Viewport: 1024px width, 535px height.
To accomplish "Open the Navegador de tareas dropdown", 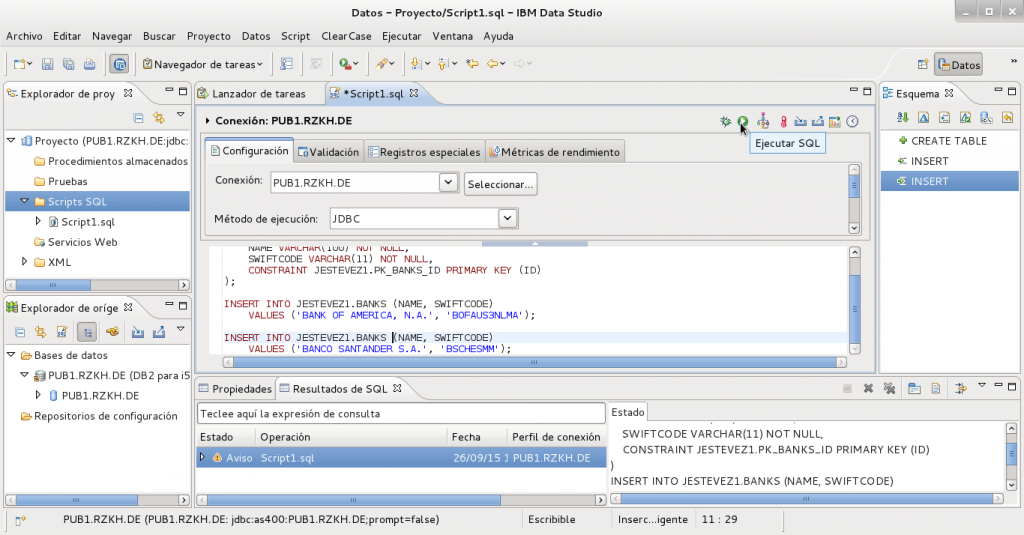I will click(x=260, y=64).
